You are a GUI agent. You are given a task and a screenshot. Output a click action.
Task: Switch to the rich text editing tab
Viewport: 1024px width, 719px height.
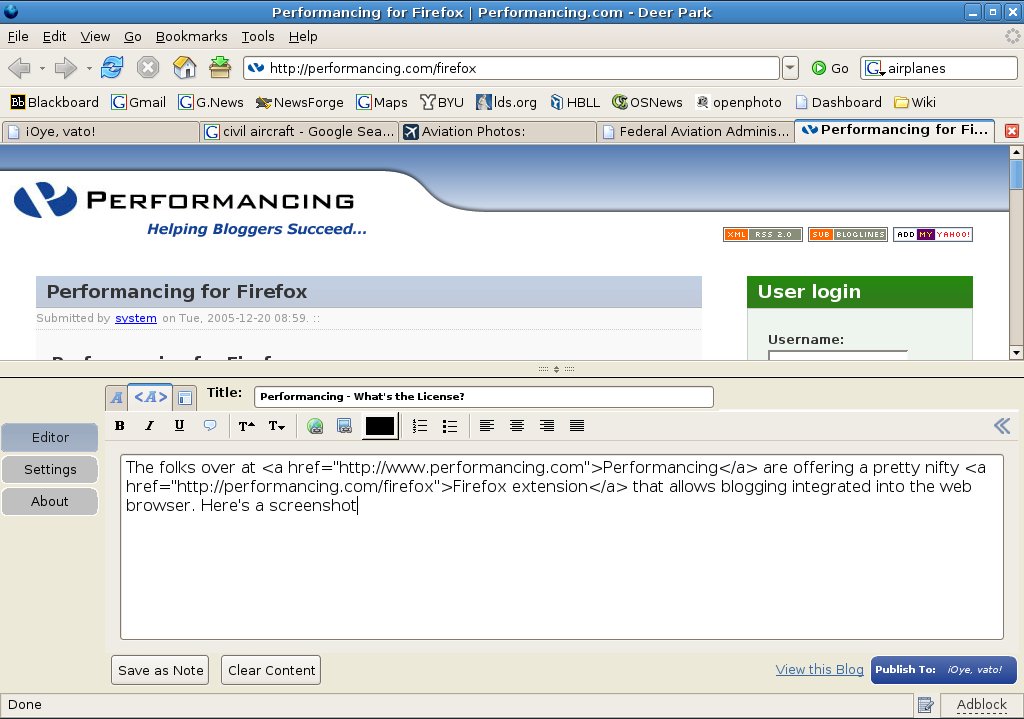click(117, 398)
